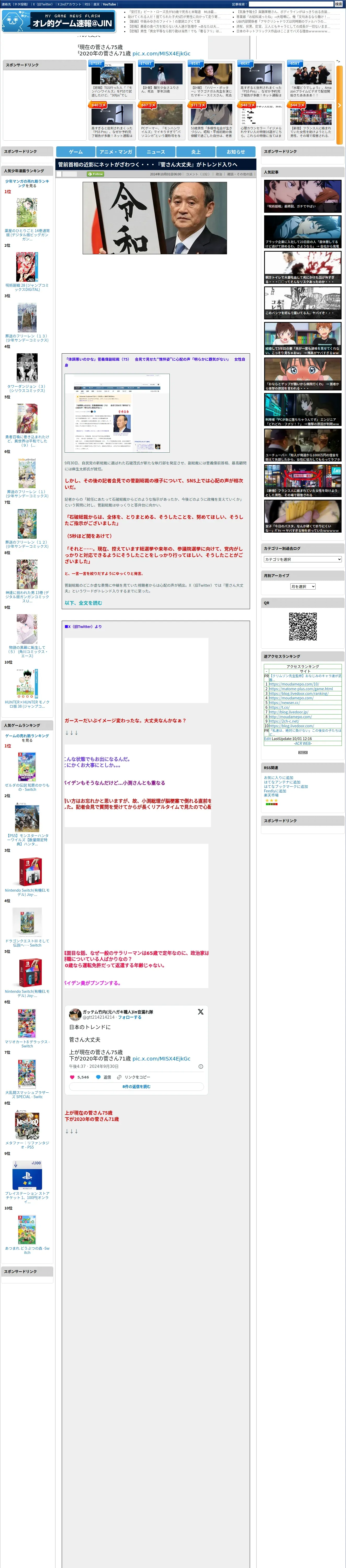Image resolution: width=346 pixels, height=1568 pixels.
Task: Open the ゲーム navigation tab
Action: 76,152
